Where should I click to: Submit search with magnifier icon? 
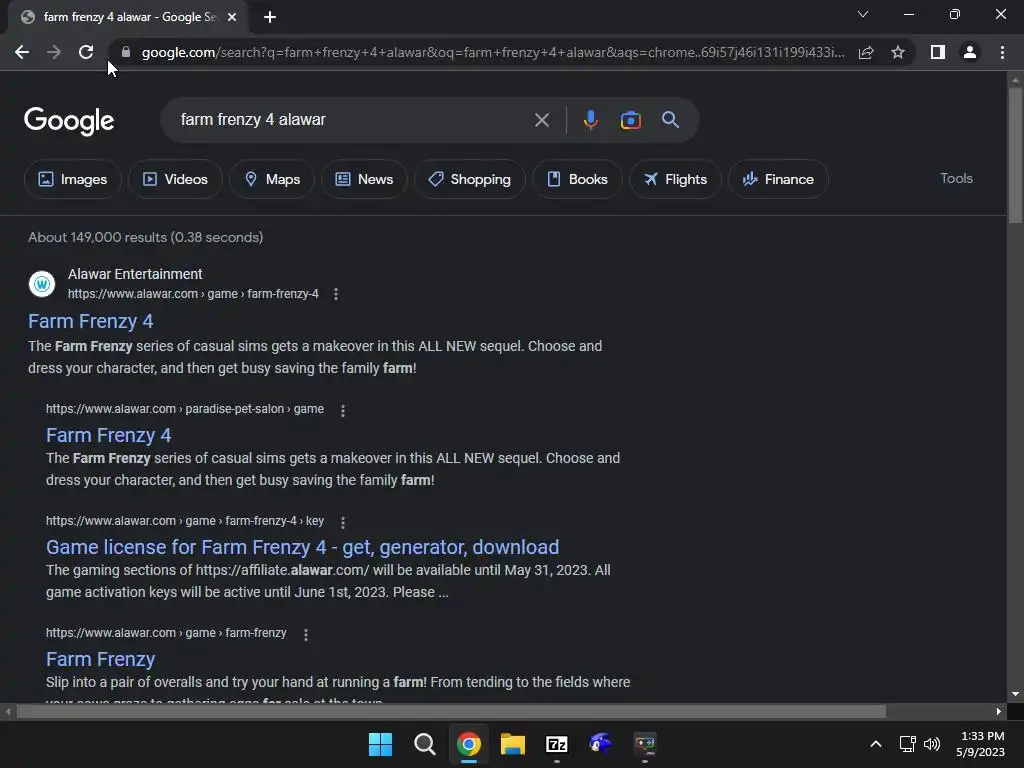pos(670,120)
